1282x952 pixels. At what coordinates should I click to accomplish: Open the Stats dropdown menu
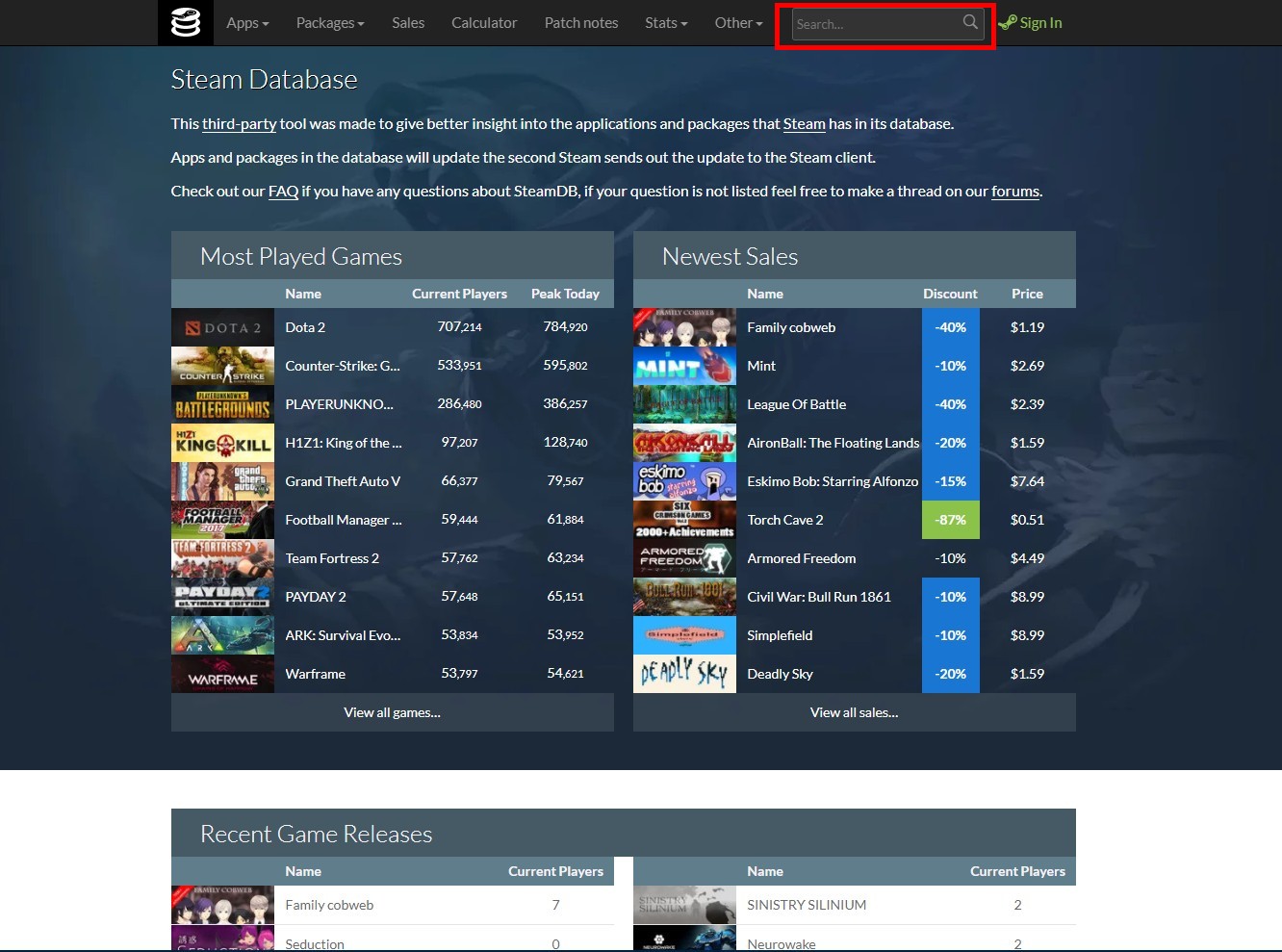pyautogui.click(x=666, y=22)
